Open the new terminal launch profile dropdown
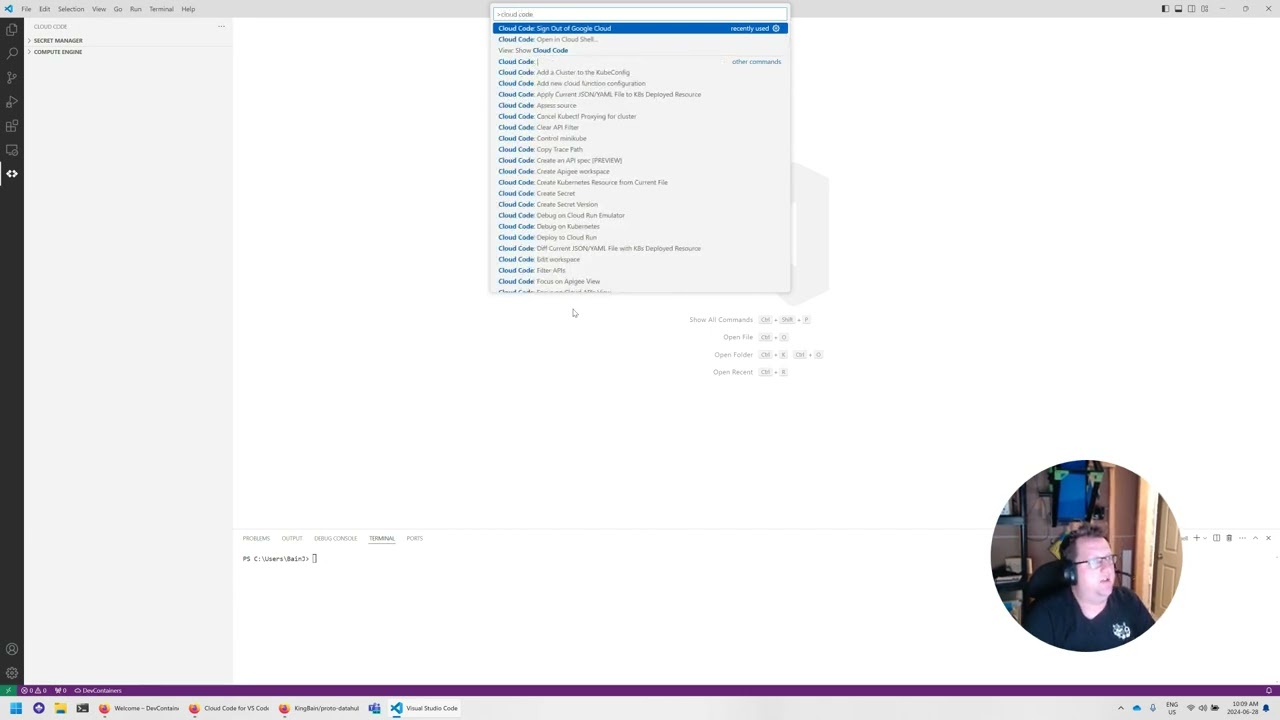This screenshot has height=720, width=1280. 1205,538
